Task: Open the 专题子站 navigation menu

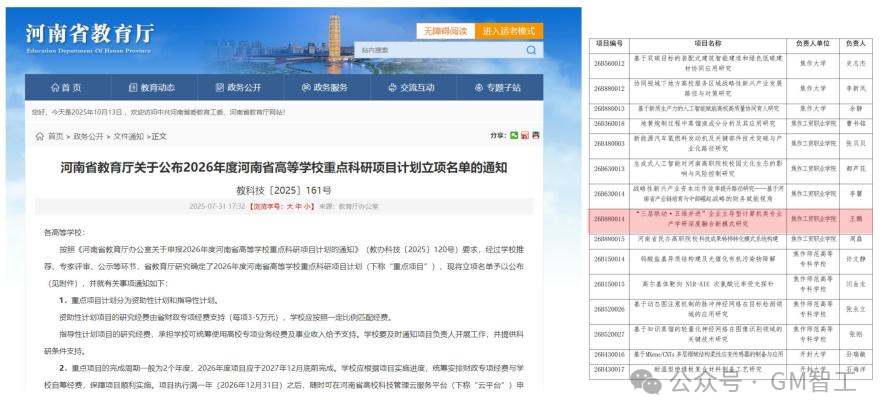Action: [x=498, y=87]
